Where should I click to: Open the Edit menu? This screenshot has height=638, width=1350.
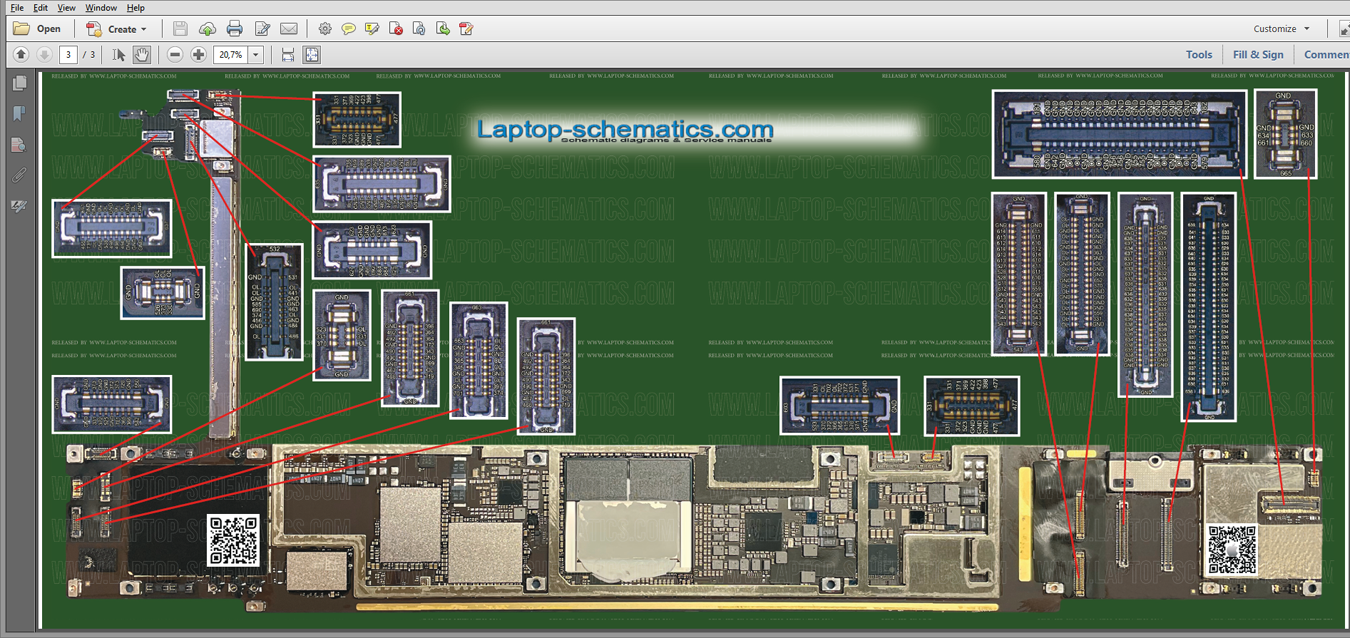click(41, 7)
